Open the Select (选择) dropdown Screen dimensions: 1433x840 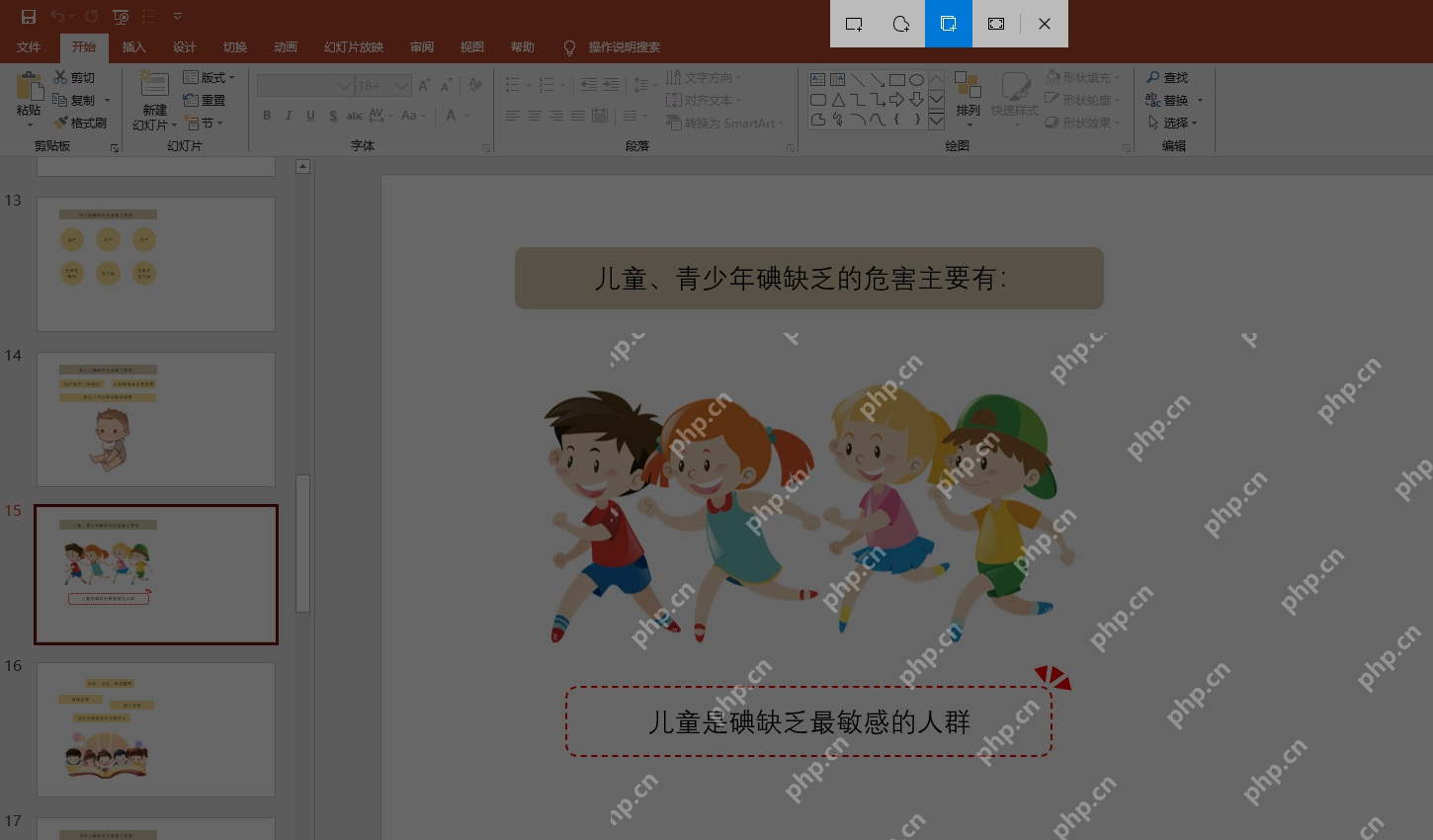pyautogui.click(x=1172, y=123)
